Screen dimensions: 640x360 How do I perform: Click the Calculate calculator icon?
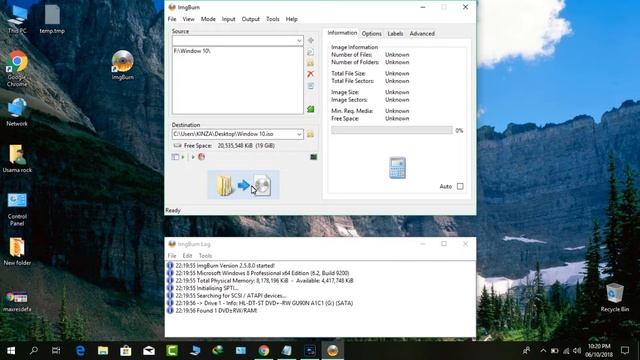(x=398, y=168)
